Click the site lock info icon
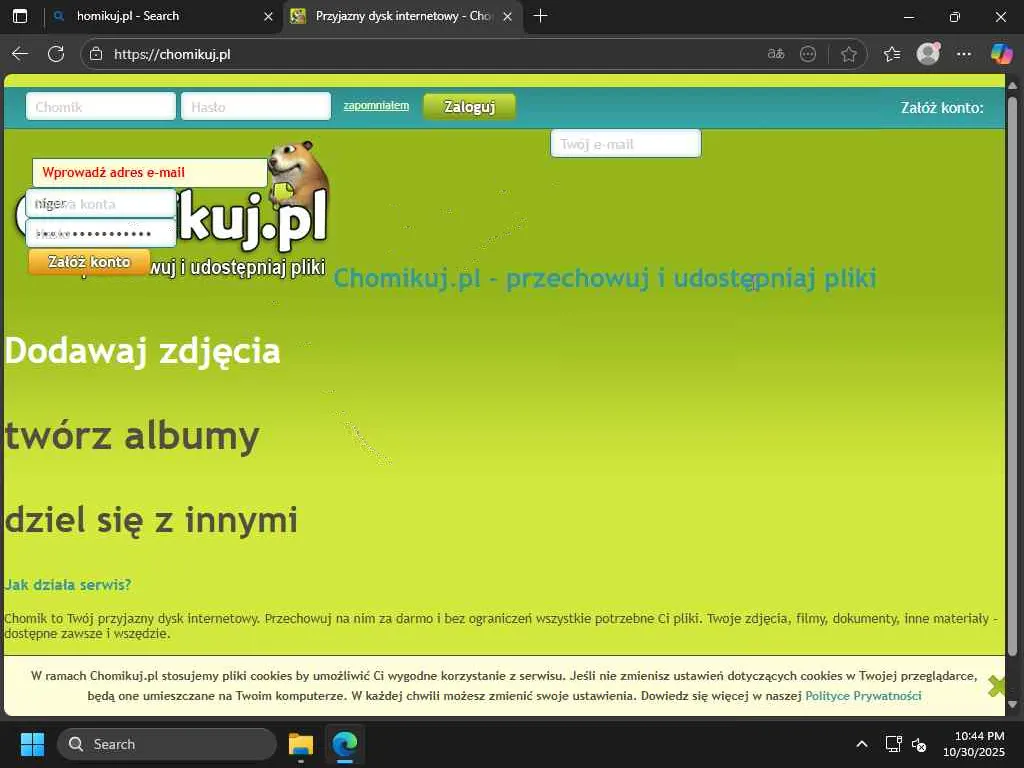 coord(96,54)
